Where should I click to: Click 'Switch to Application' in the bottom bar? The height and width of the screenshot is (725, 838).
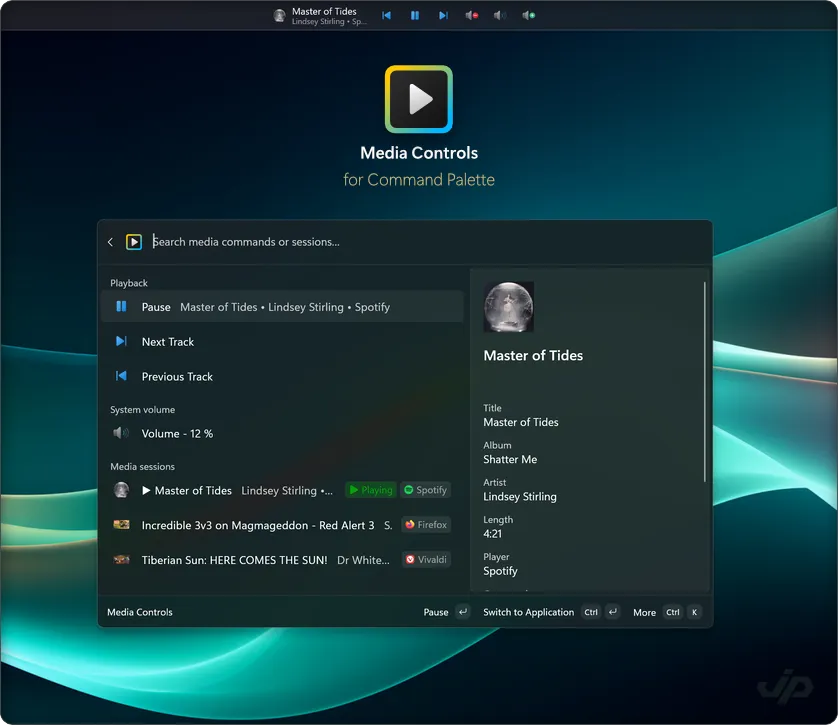(551, 612)
